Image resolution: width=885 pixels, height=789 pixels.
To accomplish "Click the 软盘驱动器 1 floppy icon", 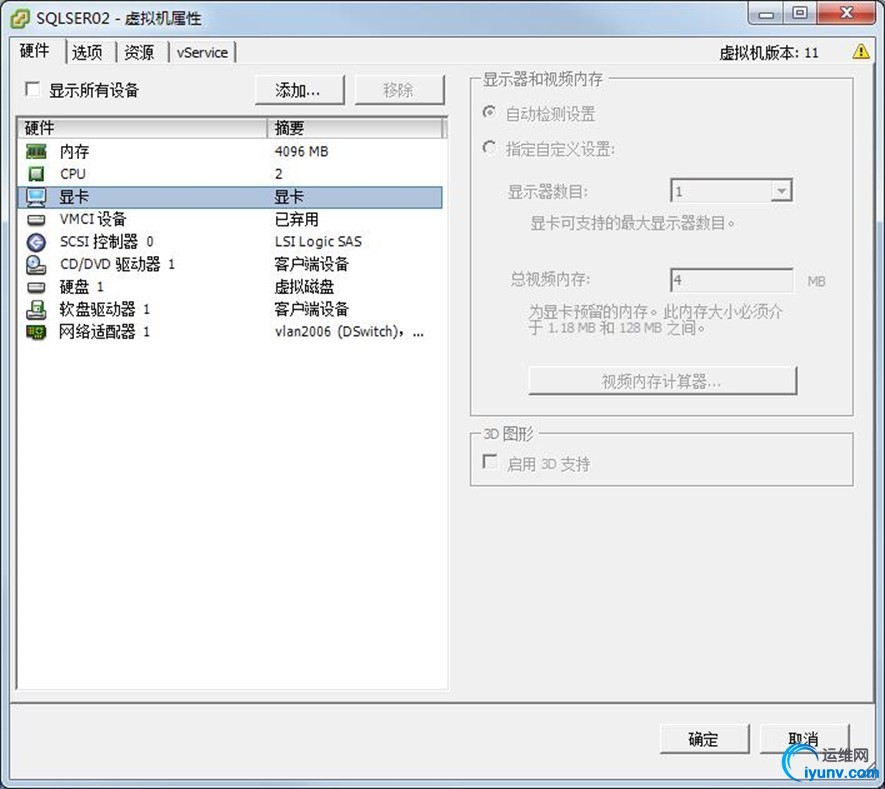I will pos(36,309).
